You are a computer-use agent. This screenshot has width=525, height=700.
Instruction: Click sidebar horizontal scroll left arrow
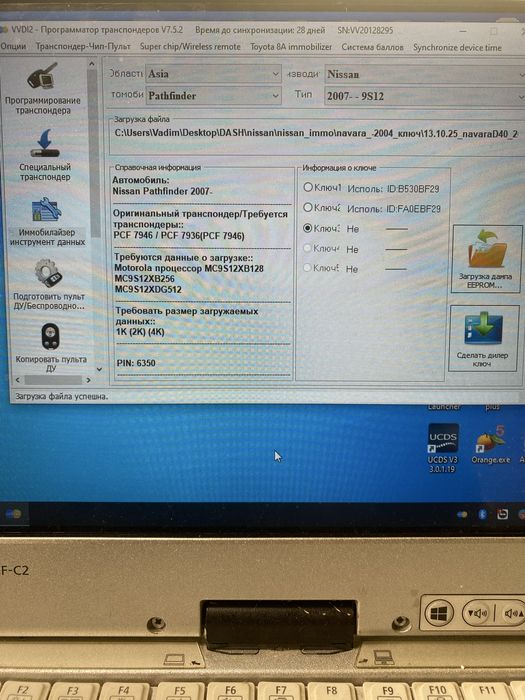click(18, 380)
